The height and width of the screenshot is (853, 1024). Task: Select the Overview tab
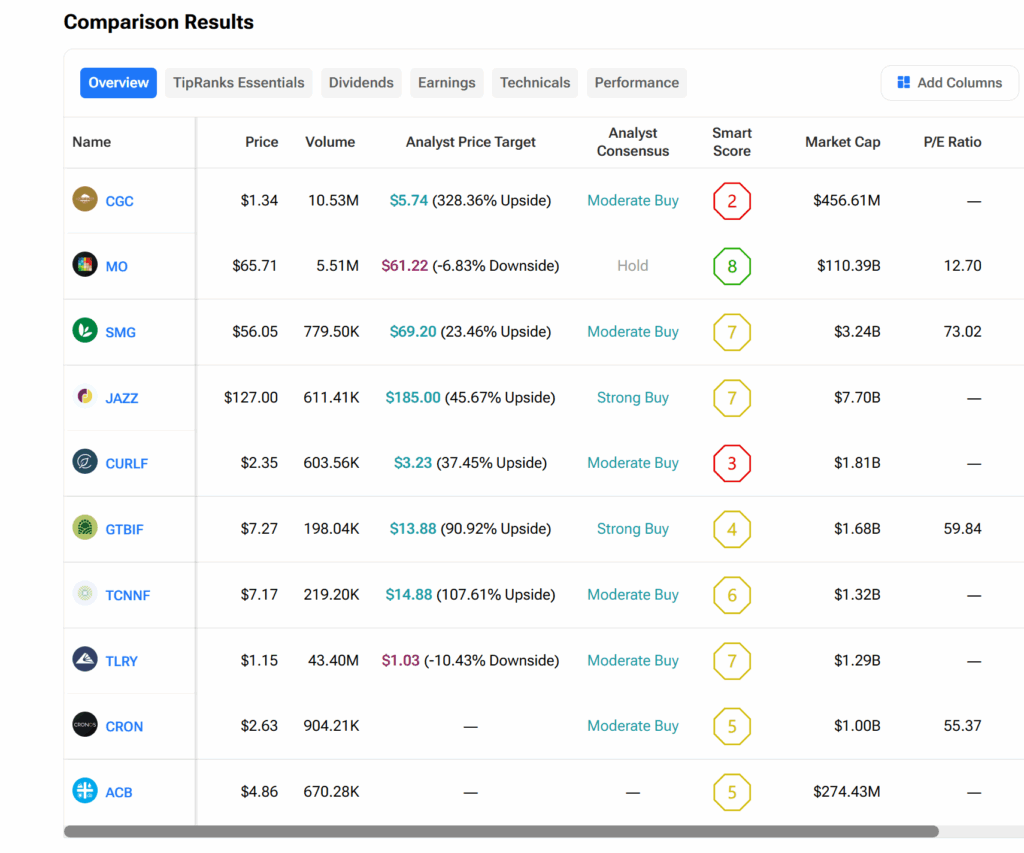[x=118, y=83]
